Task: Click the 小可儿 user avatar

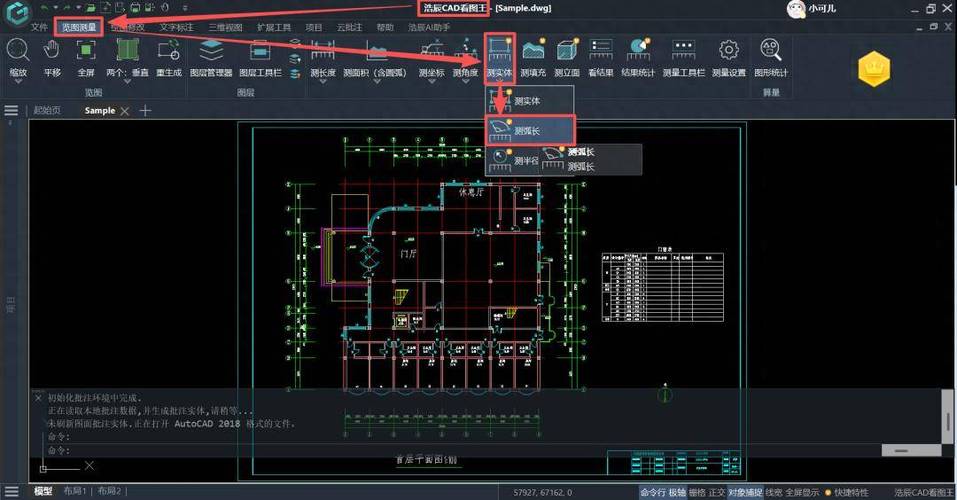Action: [x=796, y=9]
